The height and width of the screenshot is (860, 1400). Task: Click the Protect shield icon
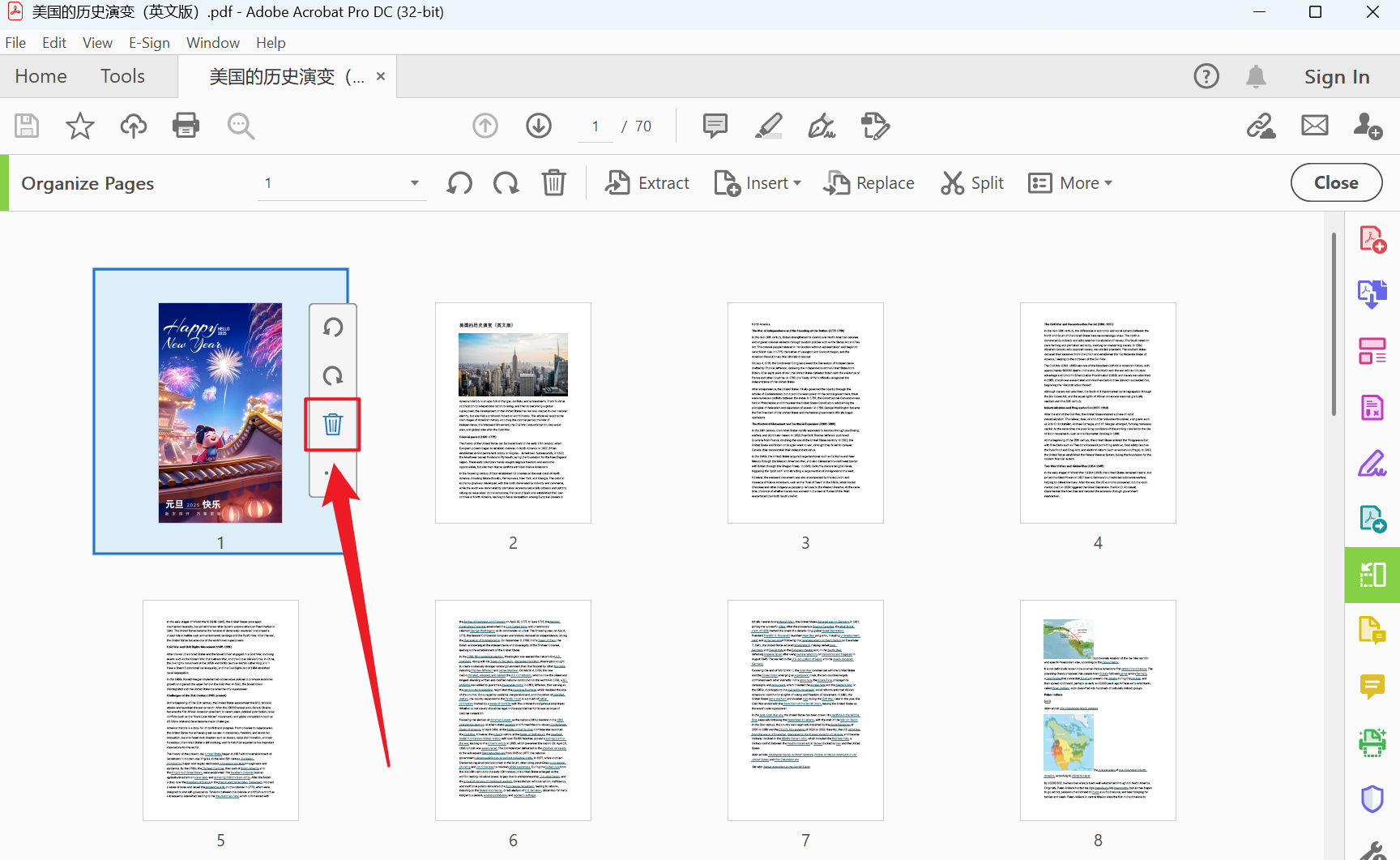[x=1372, y=798]
